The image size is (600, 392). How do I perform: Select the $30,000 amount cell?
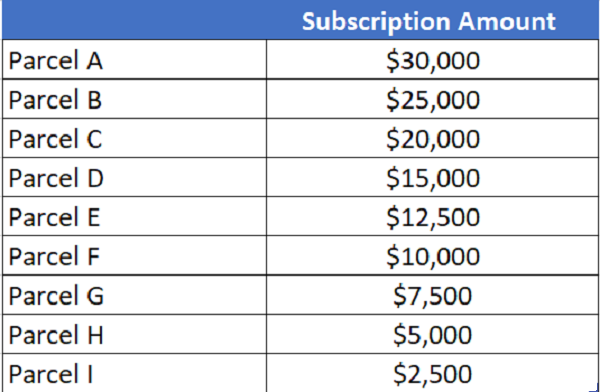click(x=432, y=59)
